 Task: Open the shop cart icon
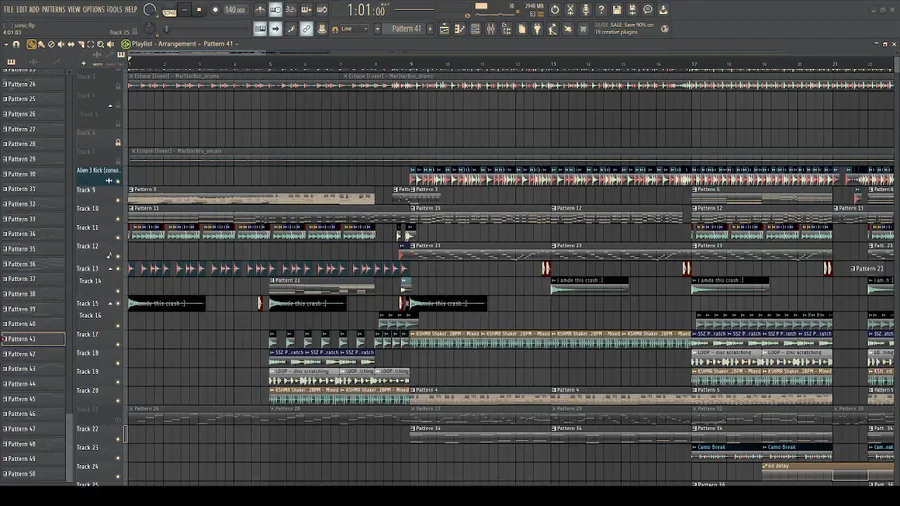[583, 29]
